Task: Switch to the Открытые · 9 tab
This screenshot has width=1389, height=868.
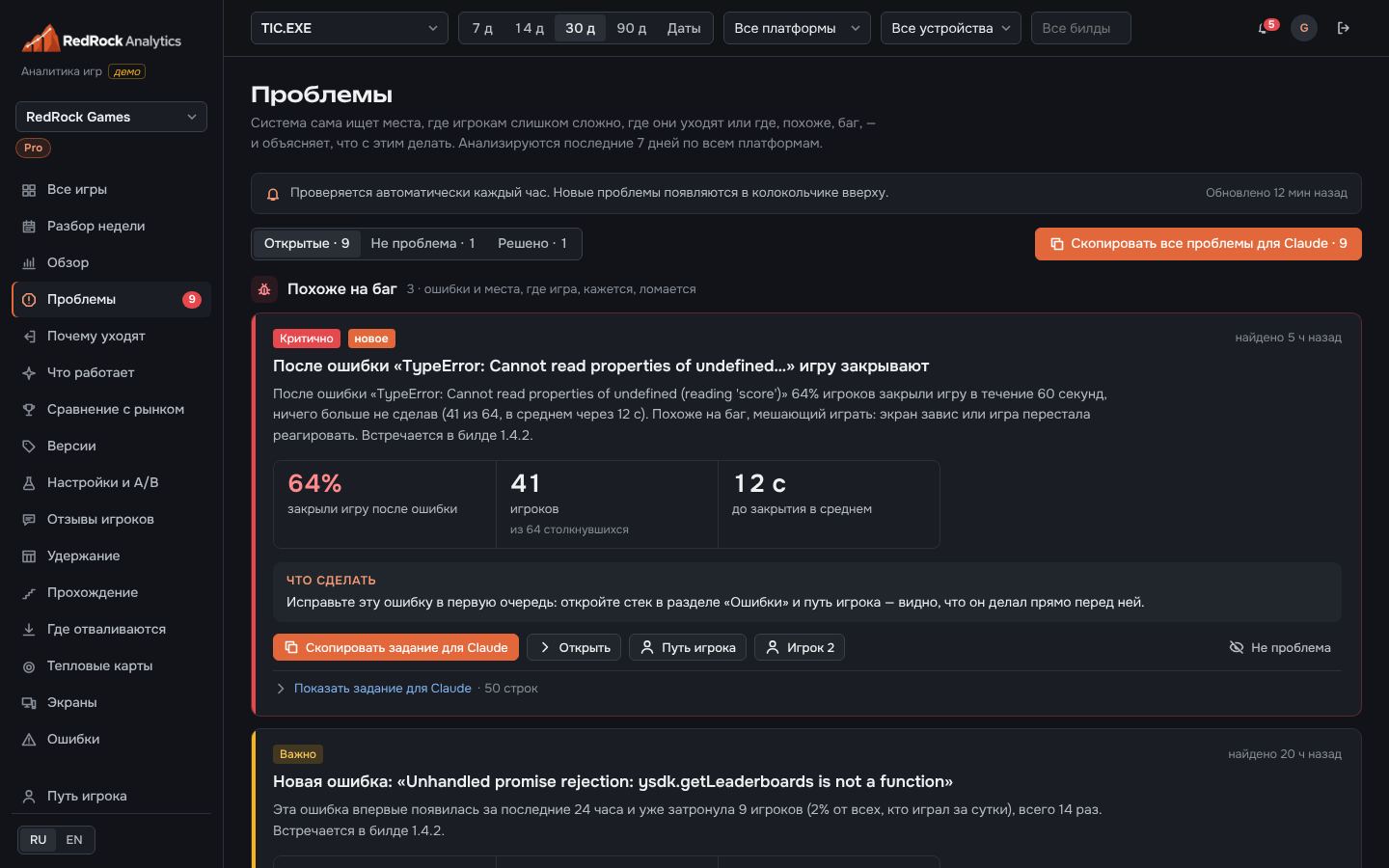Action: (307, 244)
